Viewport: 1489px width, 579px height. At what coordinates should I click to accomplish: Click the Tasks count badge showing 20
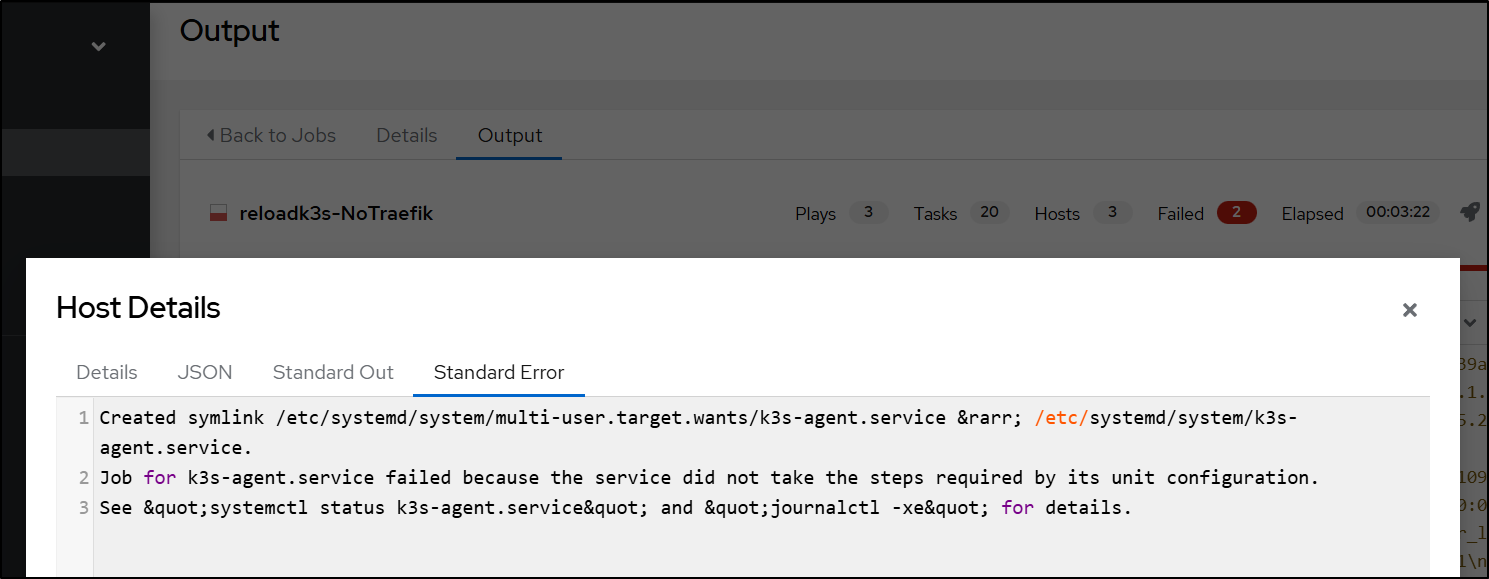pyautogui.click(x=989, y=212)
